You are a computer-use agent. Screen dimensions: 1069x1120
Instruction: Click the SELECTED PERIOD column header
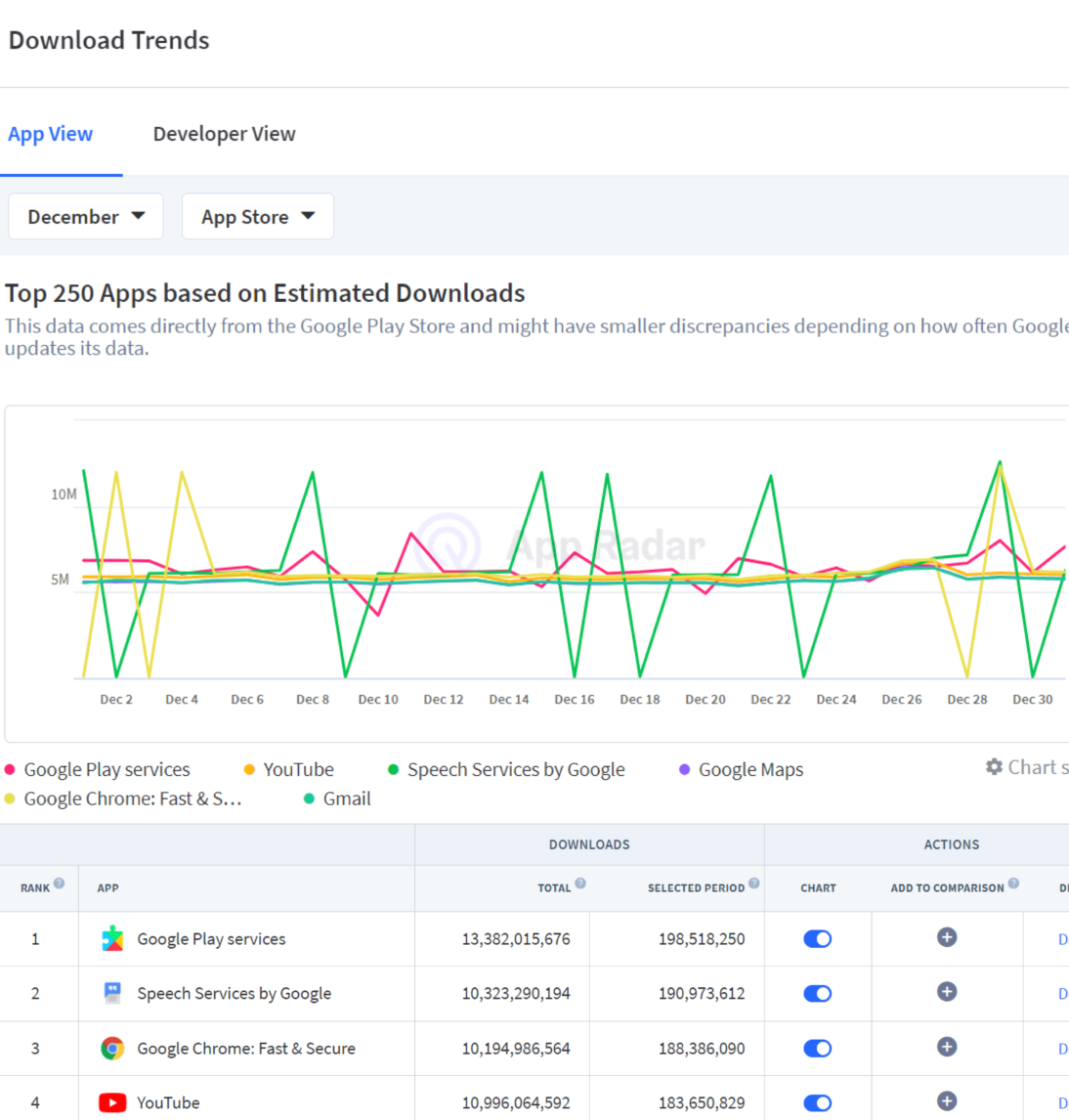tap(697, 887)
